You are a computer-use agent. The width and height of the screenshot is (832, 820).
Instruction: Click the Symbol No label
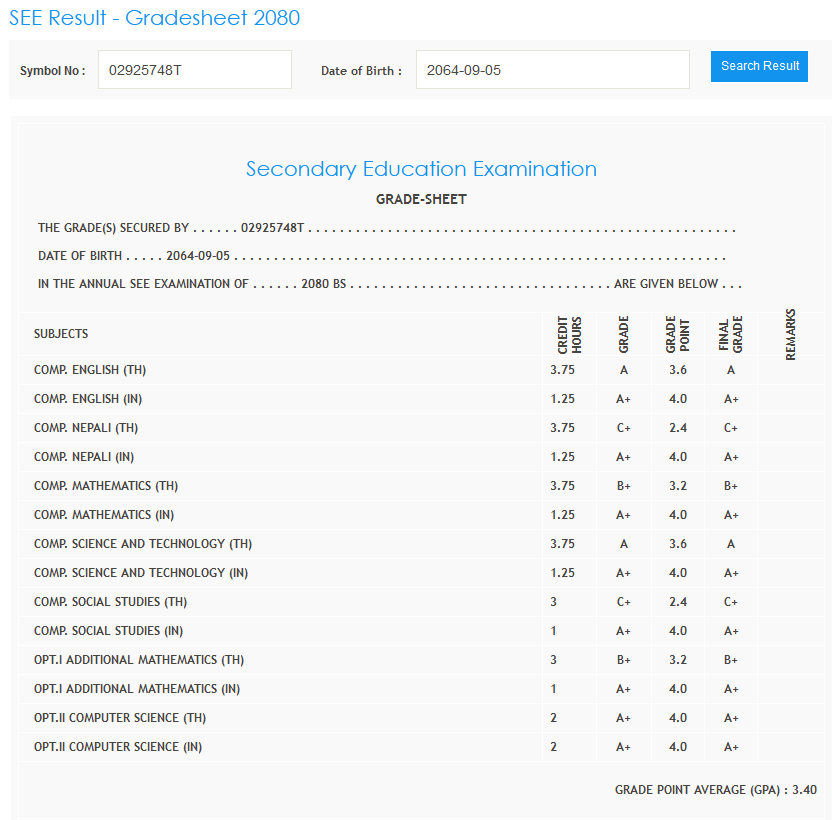(52, 71)
